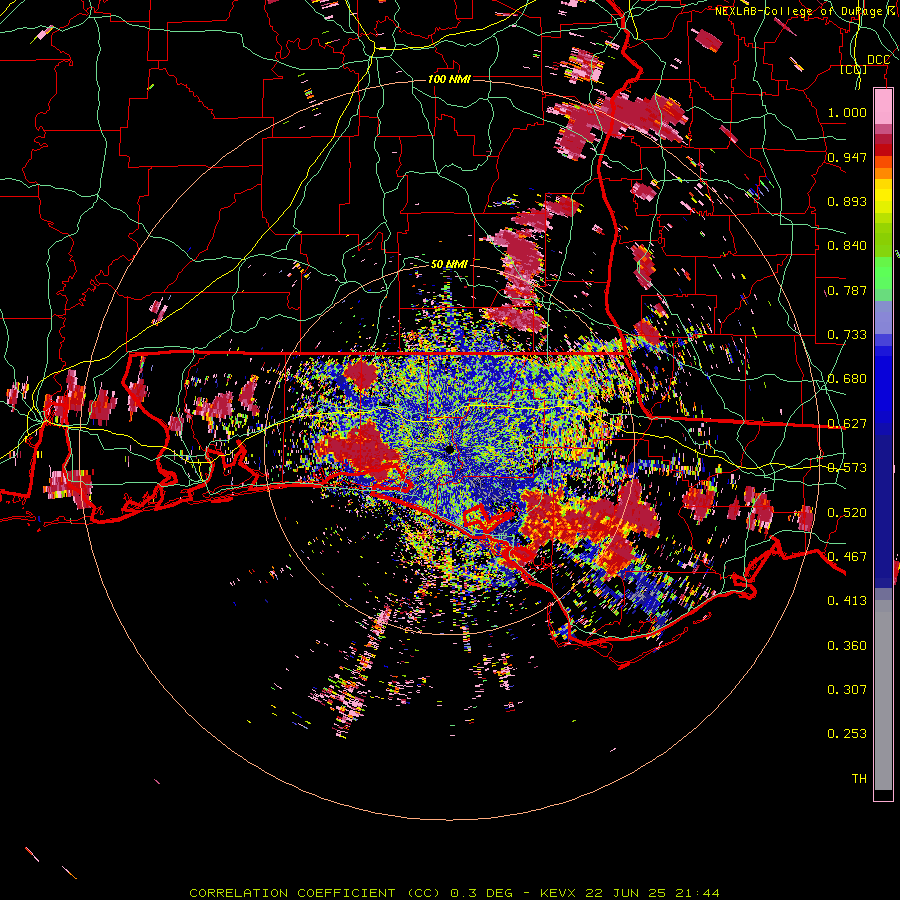Select the 0.360 scale value
This screenshot has height=900, width=900.
pos(847,646)
